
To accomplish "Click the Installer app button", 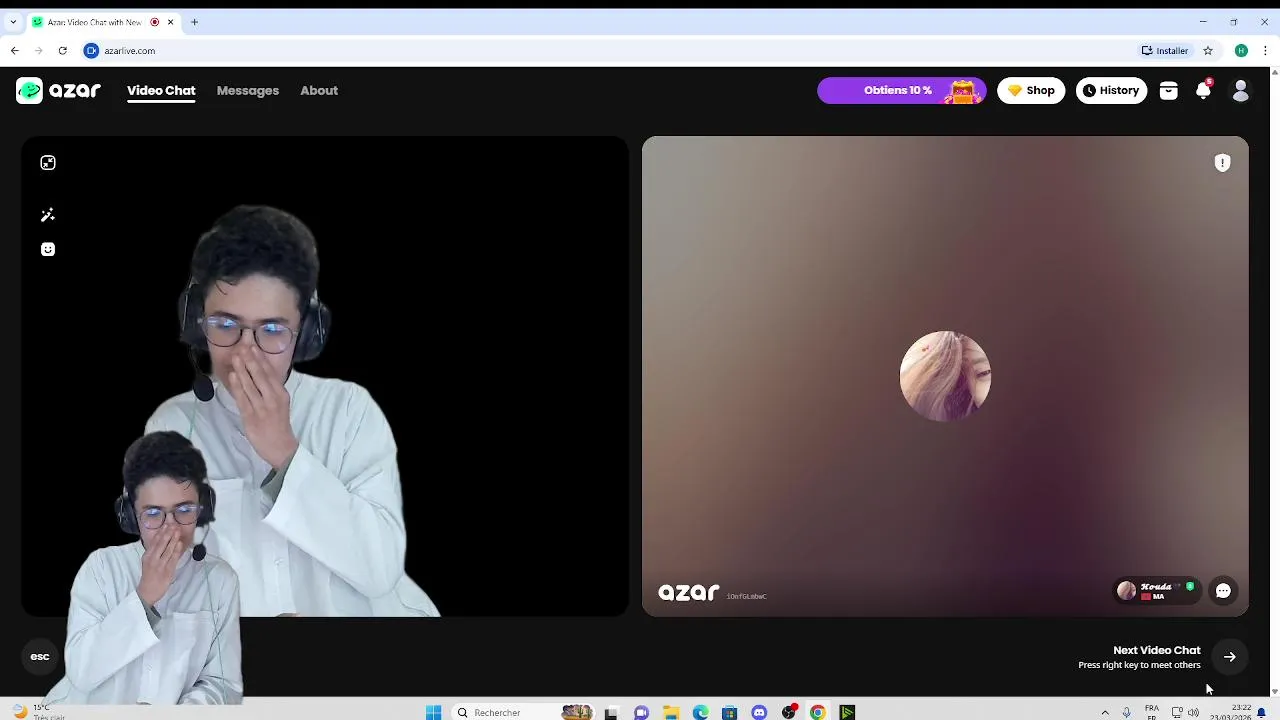I will (x=1165, y=50).
